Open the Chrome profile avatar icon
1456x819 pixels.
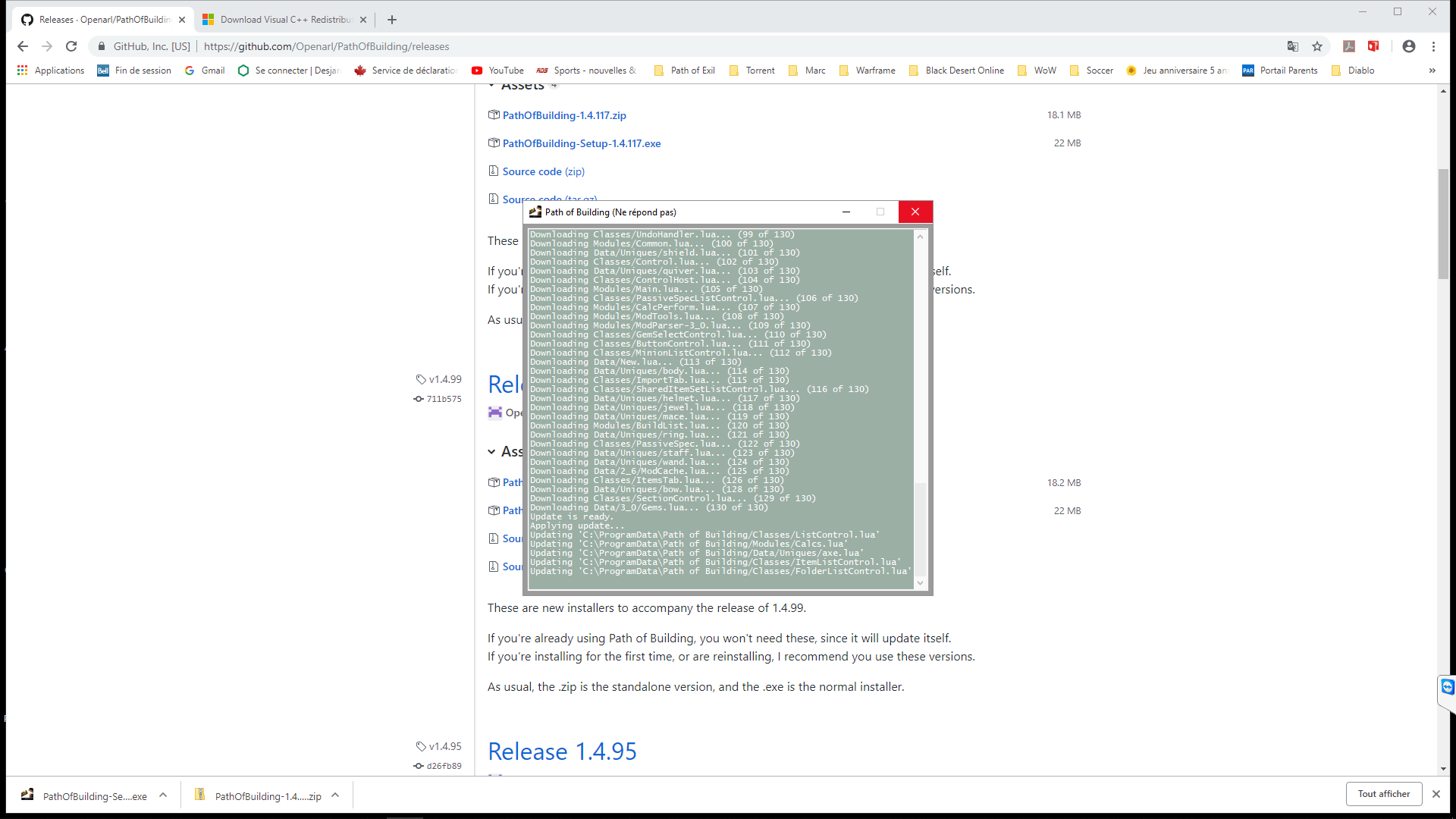click(x=1408, y=46)
